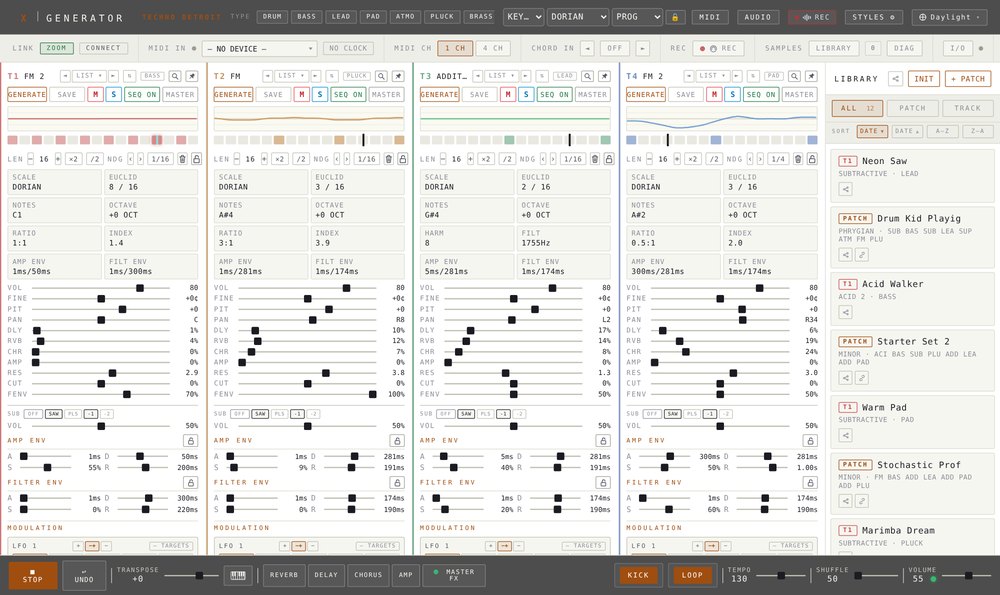Share the Neon Saw library entry
This screenshot has height=595, width=1000.
[x=845, y=189]
